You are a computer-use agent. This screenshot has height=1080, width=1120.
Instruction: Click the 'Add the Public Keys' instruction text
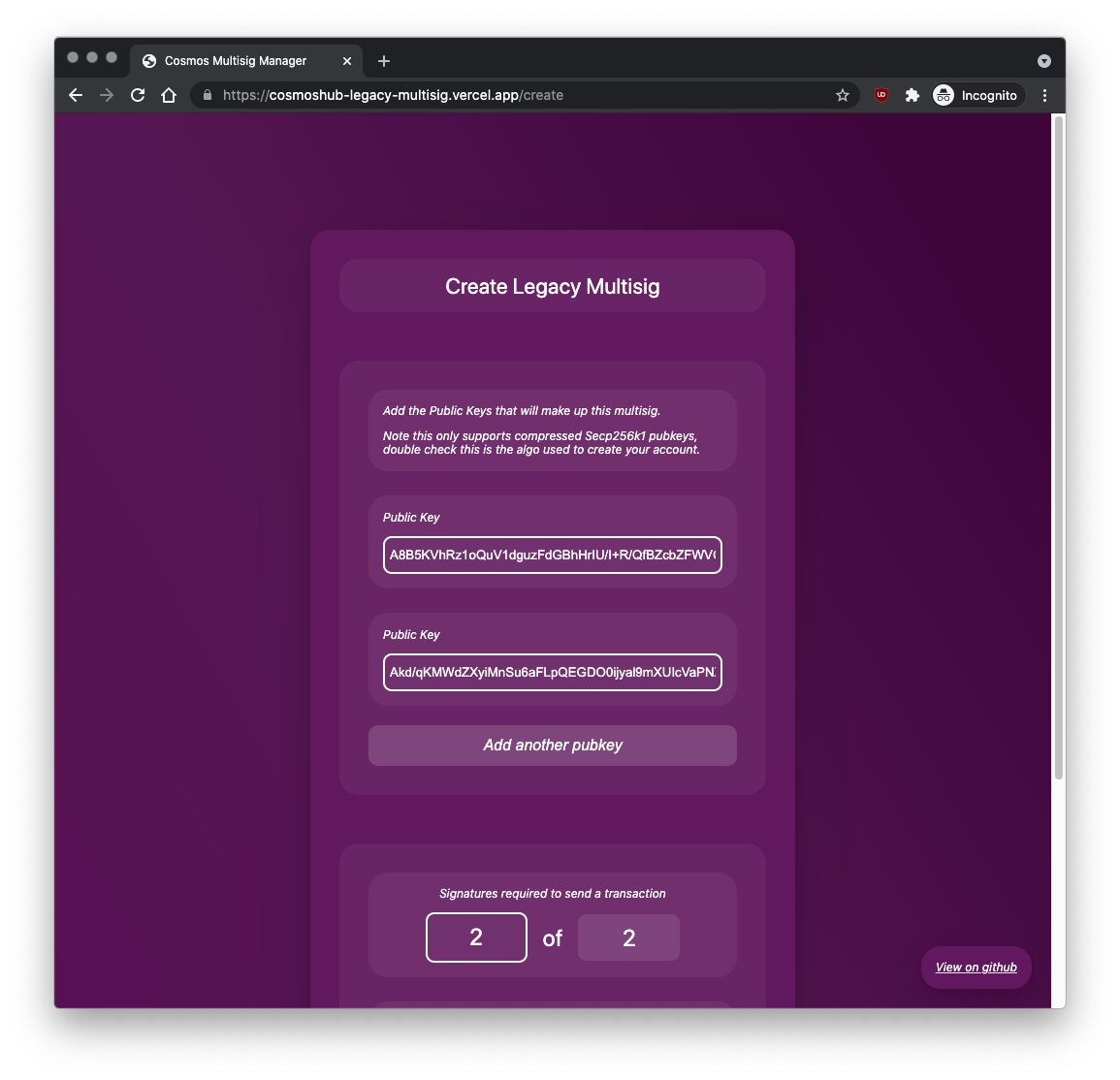click(522, 411)
